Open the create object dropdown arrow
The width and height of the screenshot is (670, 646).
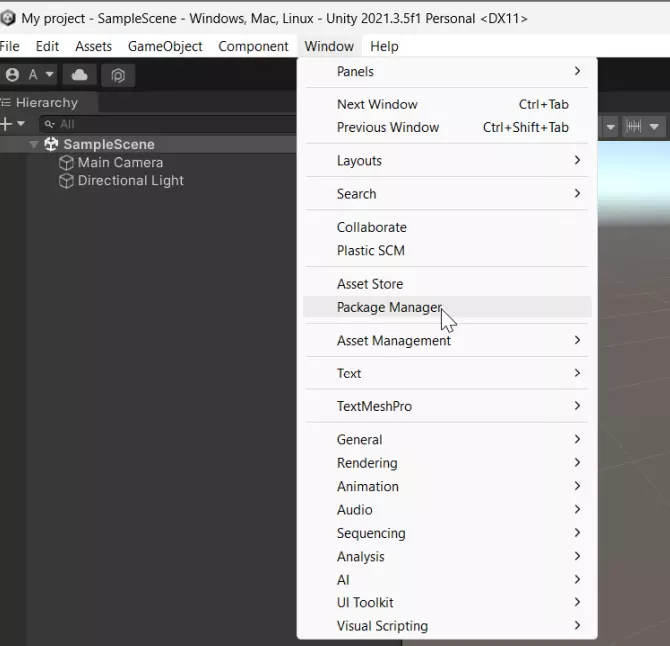coord(21,124)
